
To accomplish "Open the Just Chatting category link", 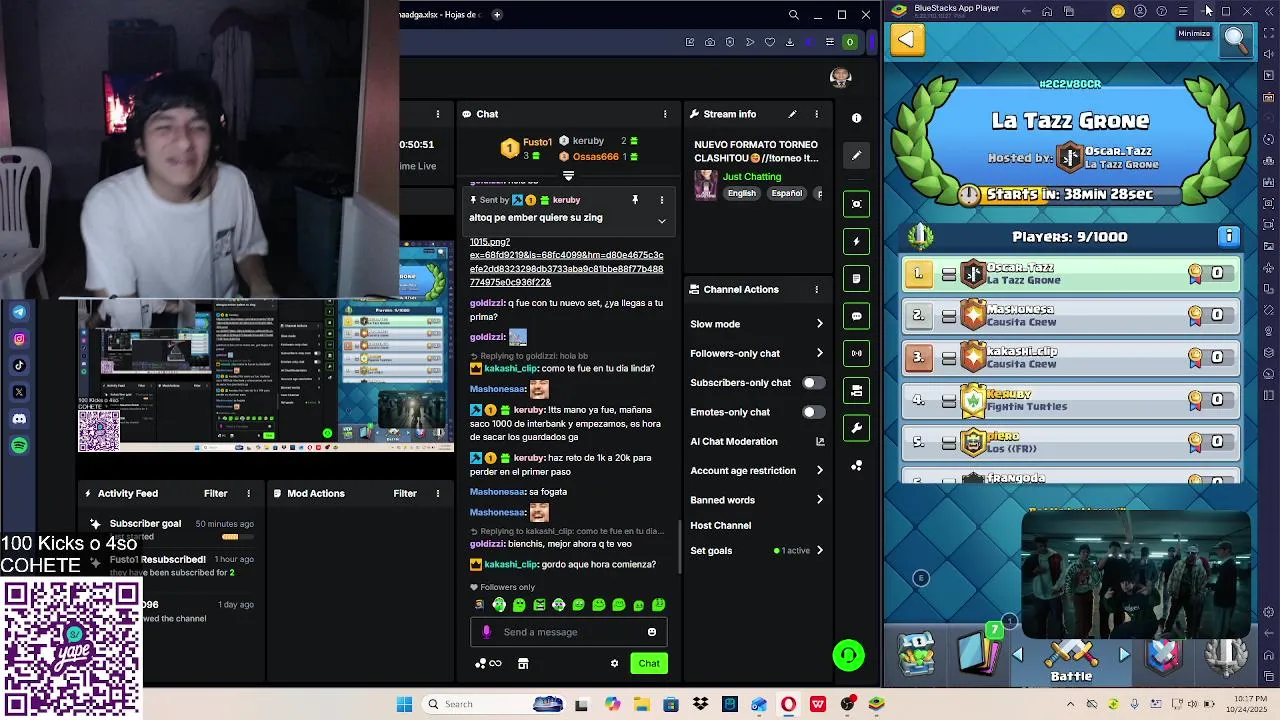I will point(752,177).
